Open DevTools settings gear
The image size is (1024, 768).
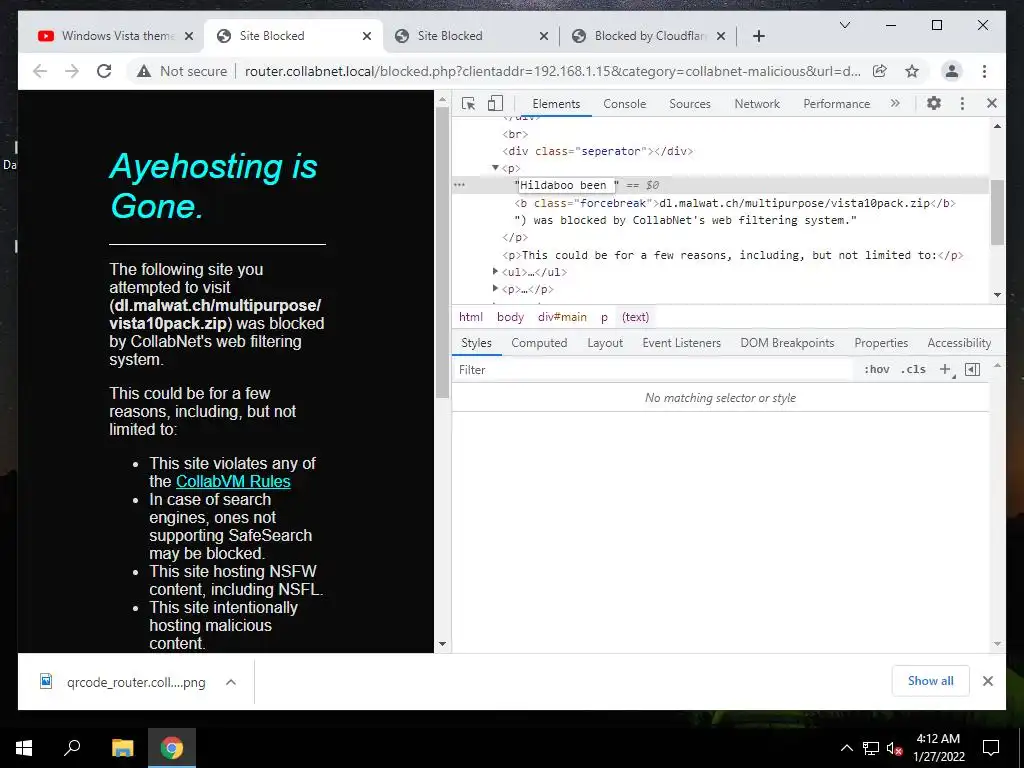coord(934,103)
